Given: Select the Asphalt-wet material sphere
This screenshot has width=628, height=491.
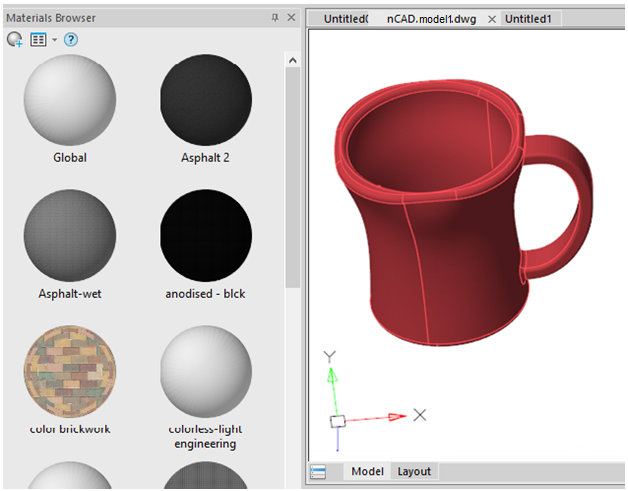Looking at the screenshot, I should click(70, 235).
